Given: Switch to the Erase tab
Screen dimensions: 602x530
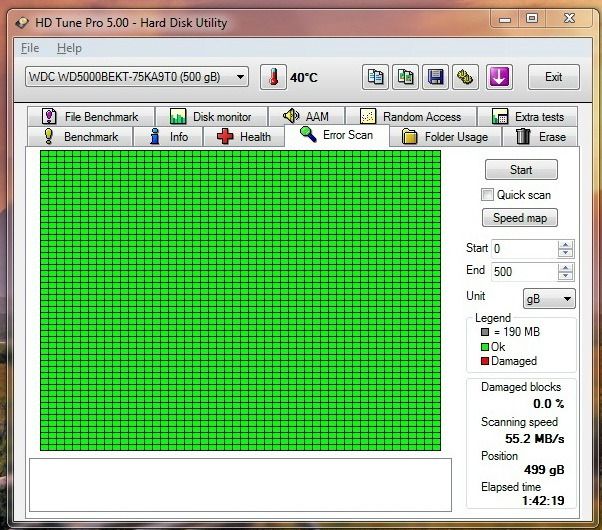Looking at the screenshot, I should [x=540, y=137].
